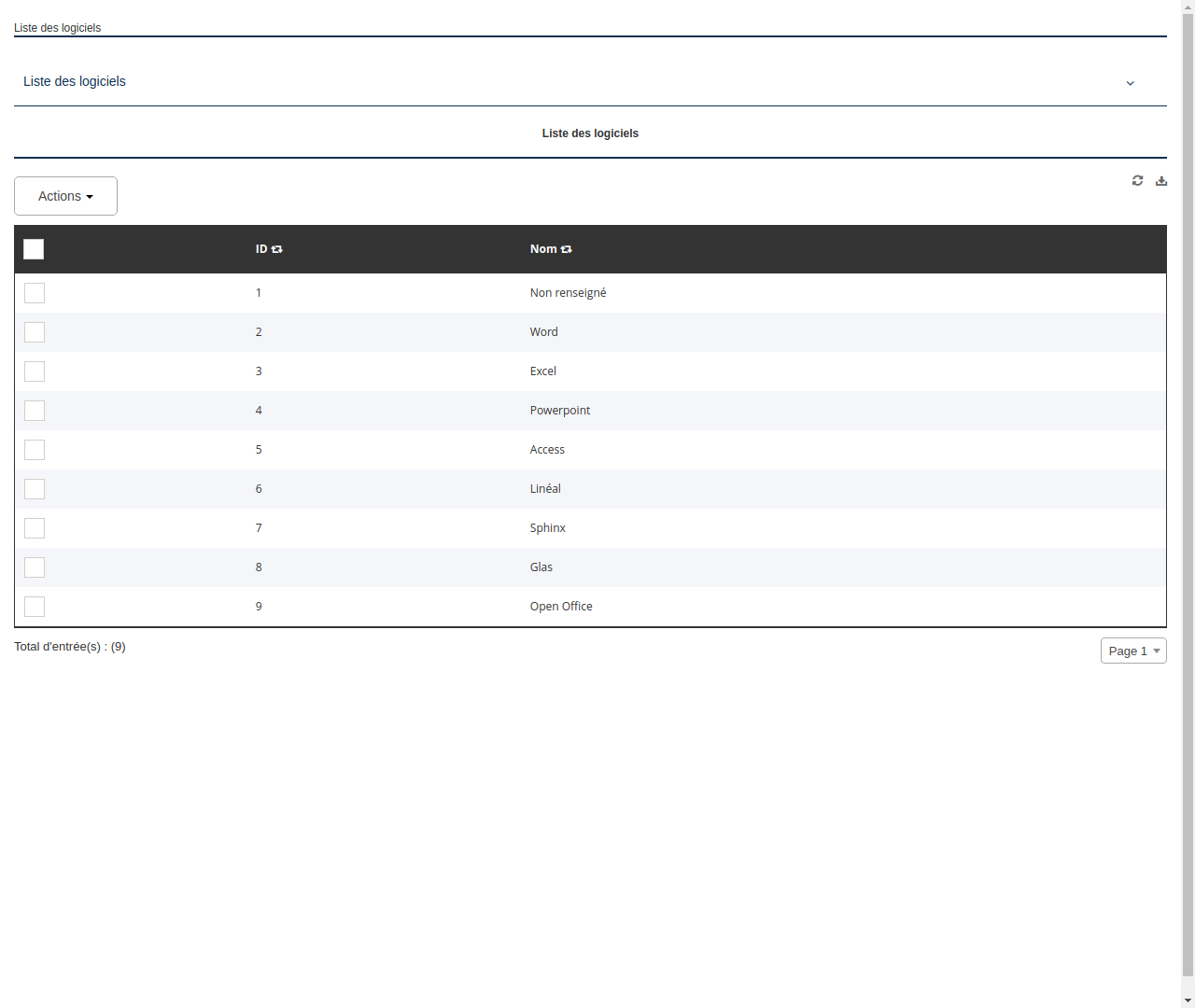This screenshot has height=1008, width=1195.
Task: Open the Excel entry in the table
Action: coord(542,371)
